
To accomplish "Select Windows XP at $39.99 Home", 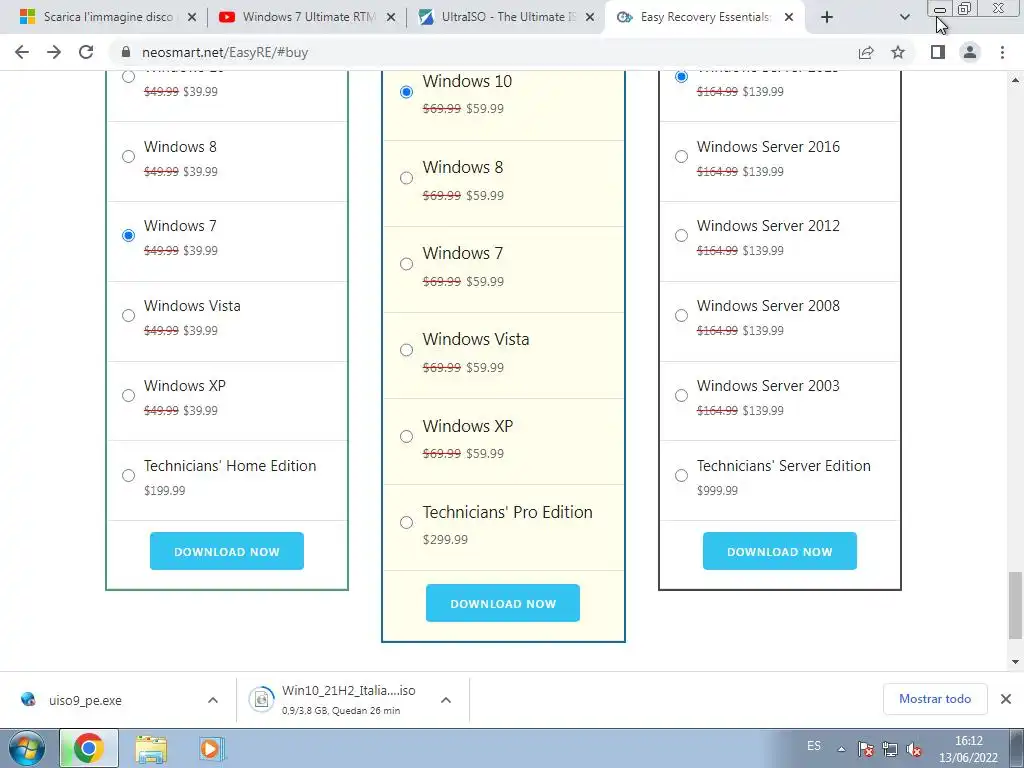I will [129, 396].
